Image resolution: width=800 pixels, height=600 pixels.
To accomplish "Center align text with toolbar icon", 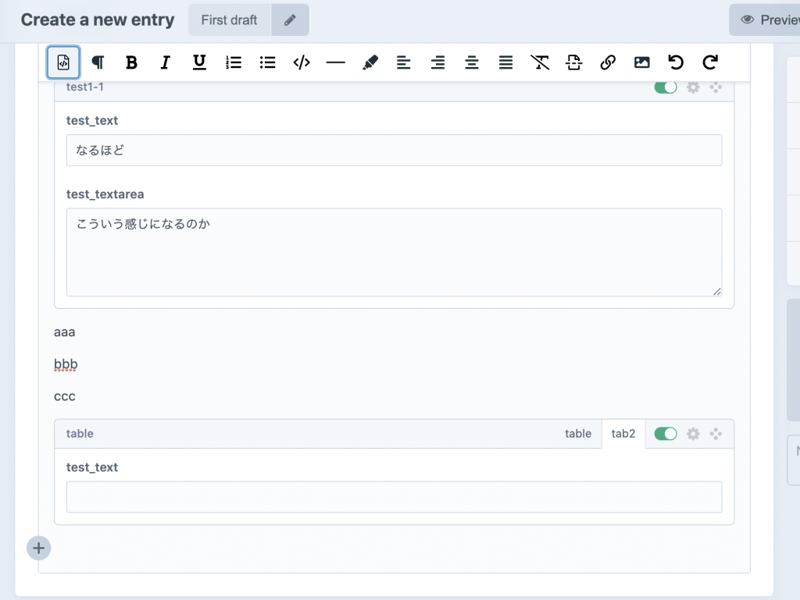I will pyautogui.click(x=471, y=62).
